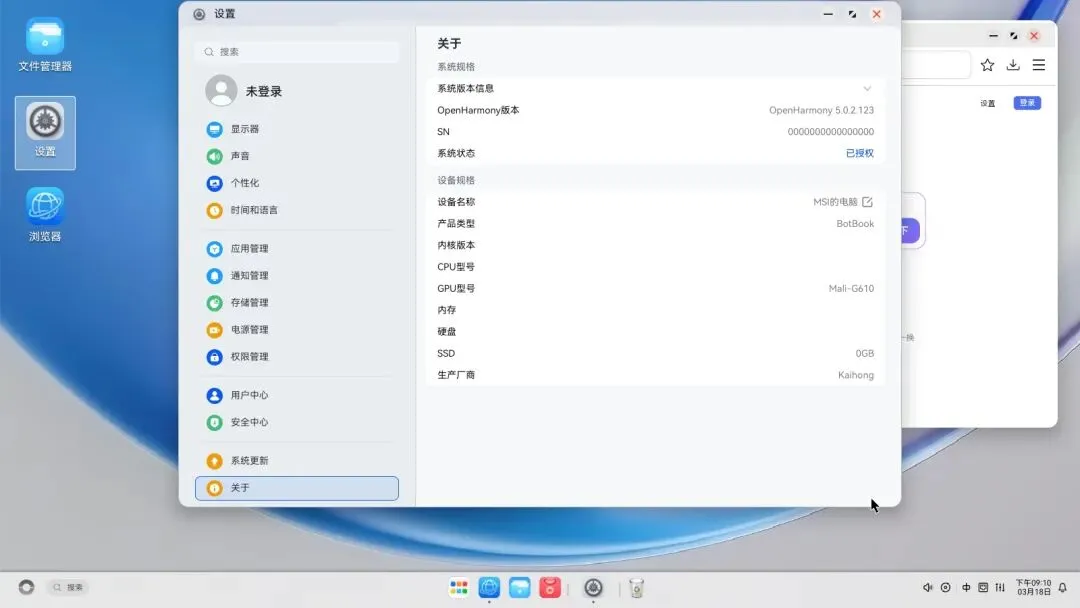The height and width of the screenshot is (608, 1080).
Task: Click the CPU型号 row label
Action: coord(456,266)
